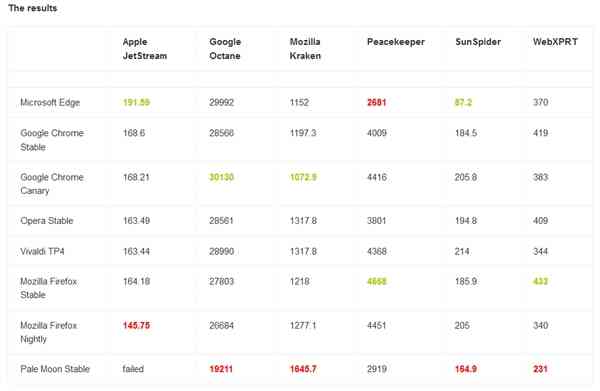The width and height of the screenshot is (600, 391).
Task: Select the Google Octane column header
Action: pos(225,49)
